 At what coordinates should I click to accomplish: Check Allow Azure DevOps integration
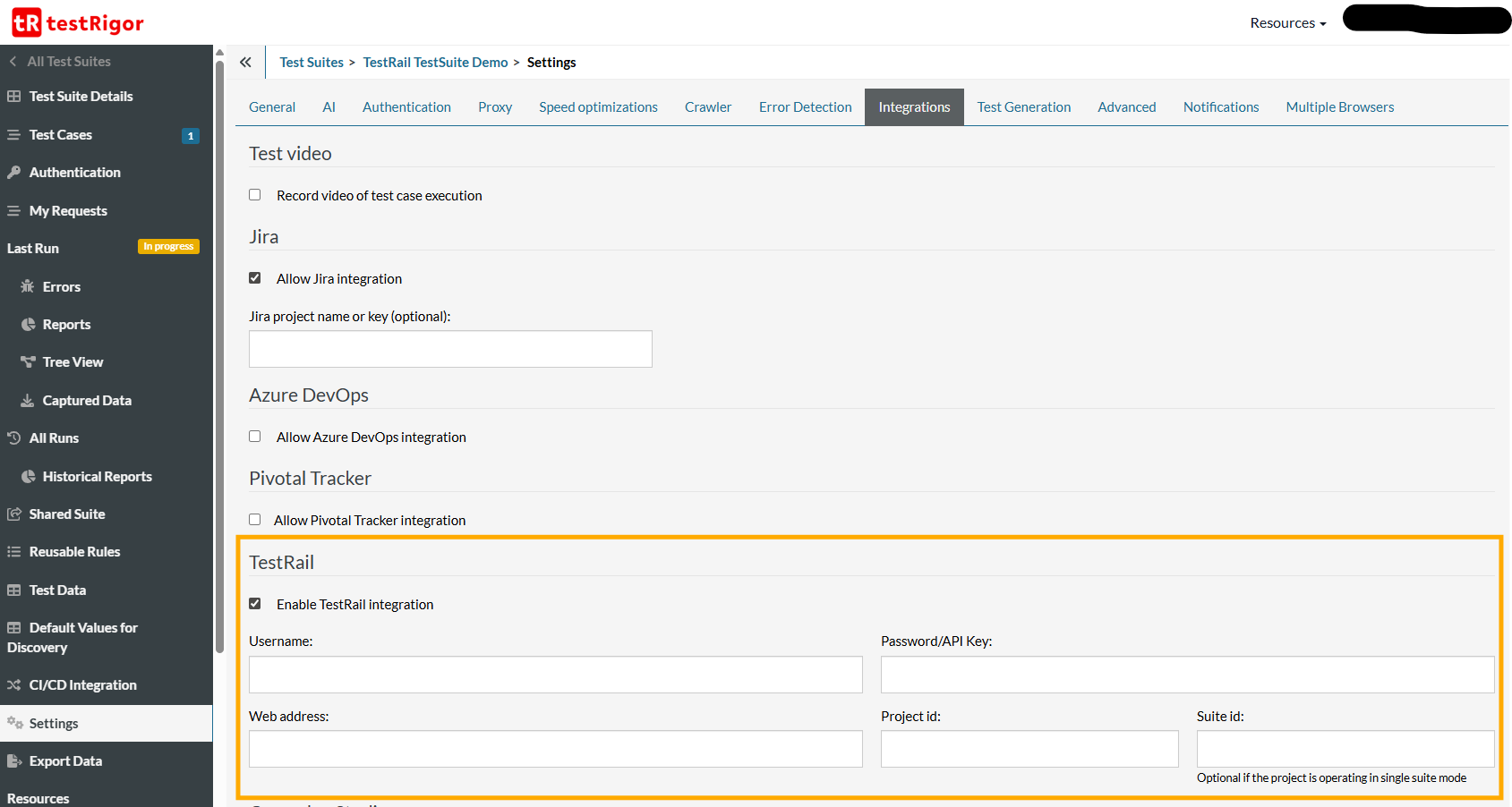255,437
